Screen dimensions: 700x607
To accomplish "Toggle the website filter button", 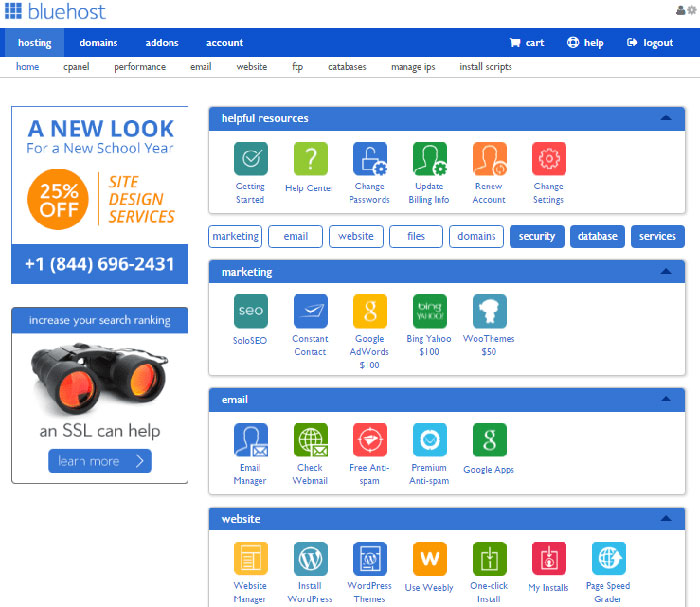I will [x=356, y=236].
